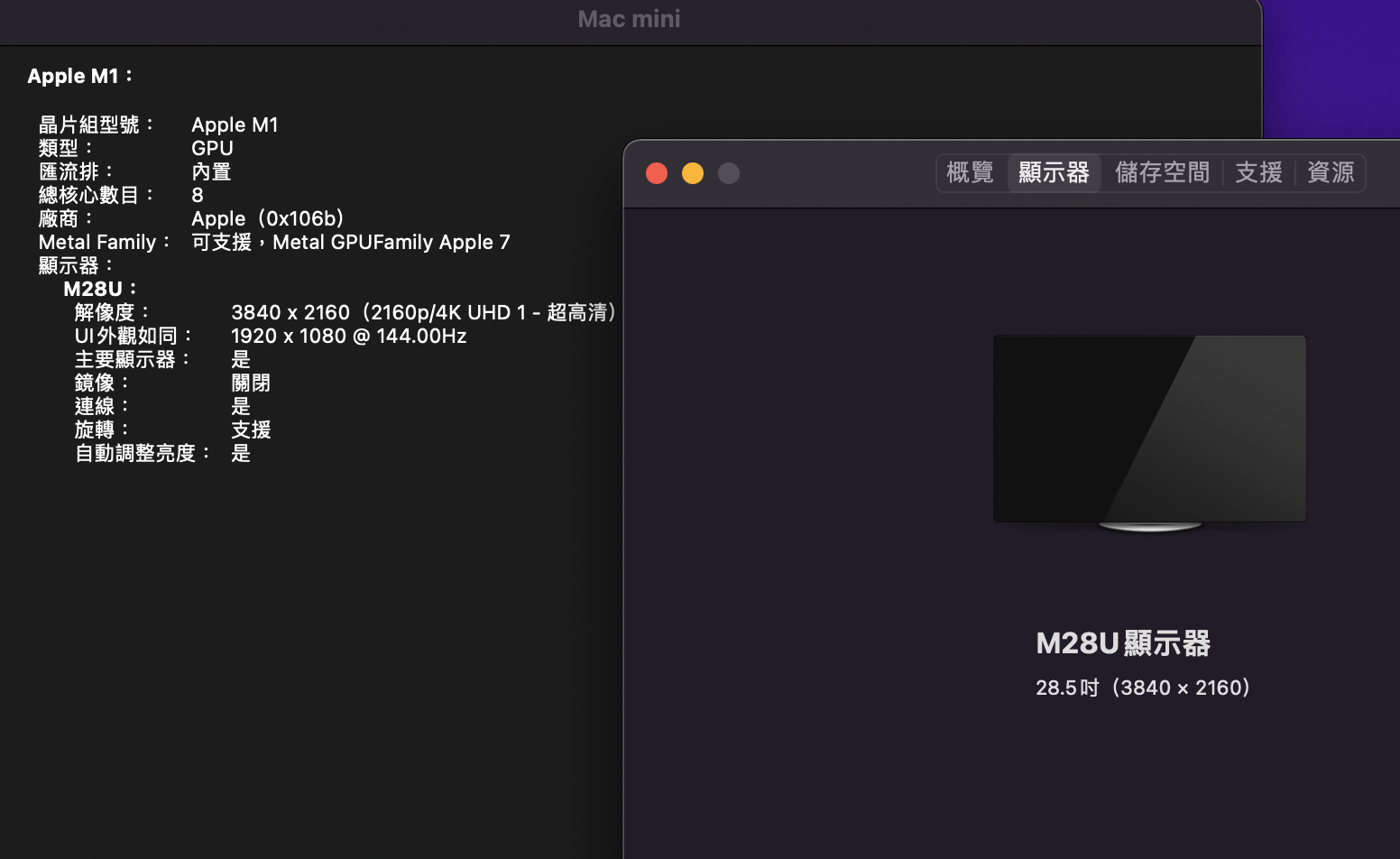This screenshot has height=859, width=1400.
Task: Click the M28U: display heading
Action: pyautogui.click(x=100, y=289)
